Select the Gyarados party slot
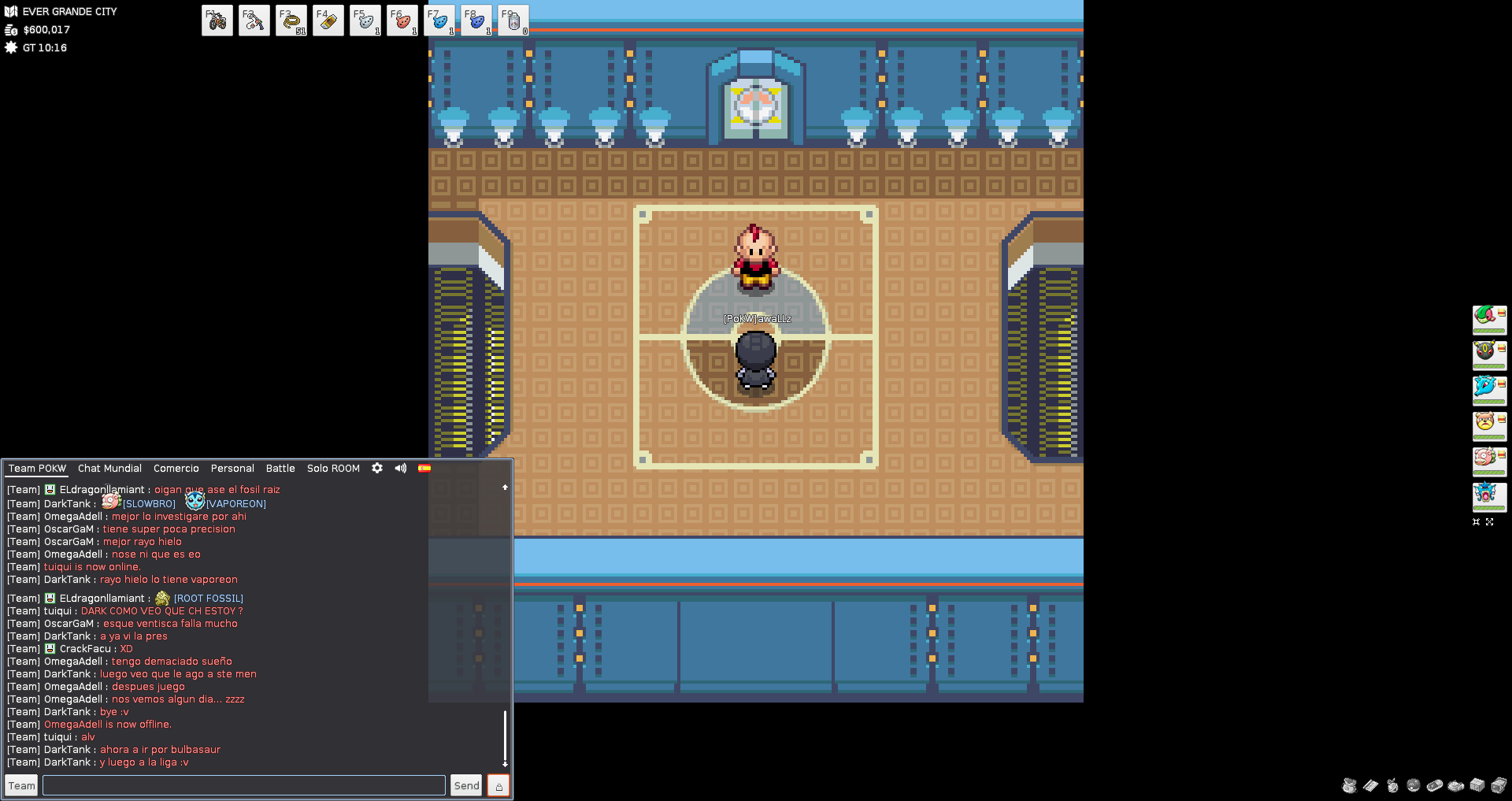1512x801 pixels. 1489,497
